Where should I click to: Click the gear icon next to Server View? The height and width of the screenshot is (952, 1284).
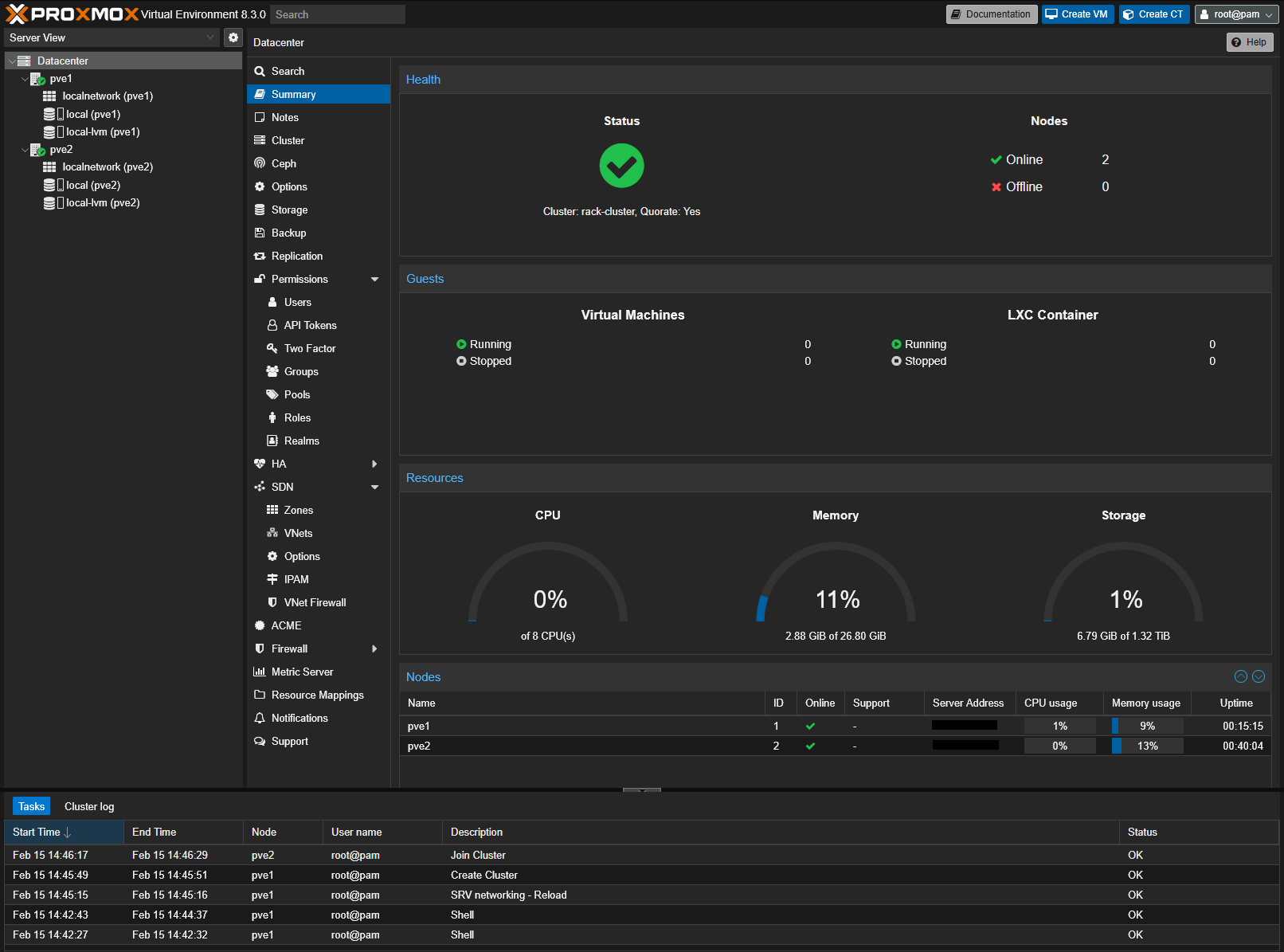[233, 37]
